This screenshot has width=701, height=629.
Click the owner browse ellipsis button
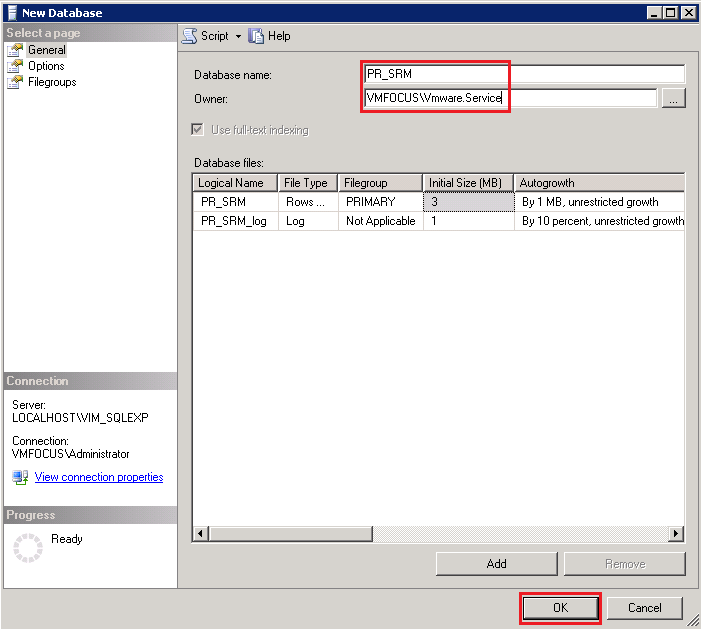(x=674, y=98)
